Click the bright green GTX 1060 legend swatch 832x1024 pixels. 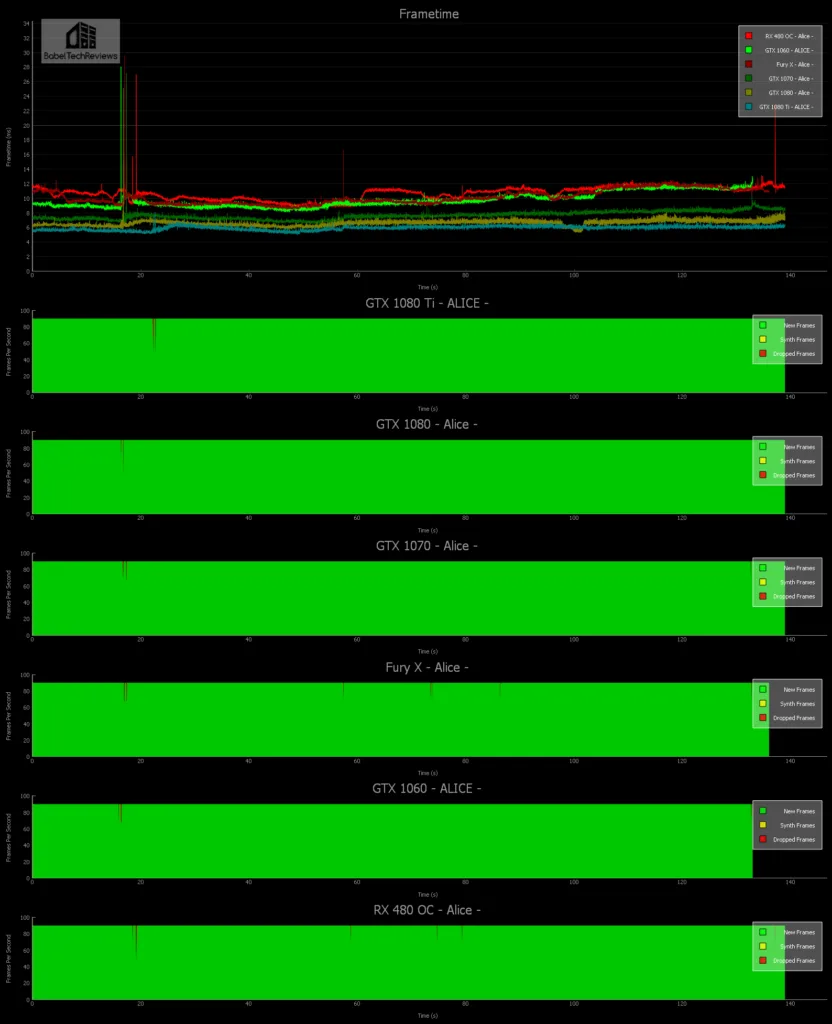tap(748, 50)
